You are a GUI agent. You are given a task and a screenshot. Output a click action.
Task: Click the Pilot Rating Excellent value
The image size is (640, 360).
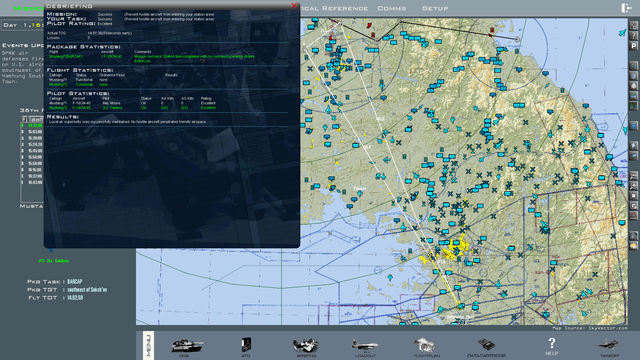(105, 24)
